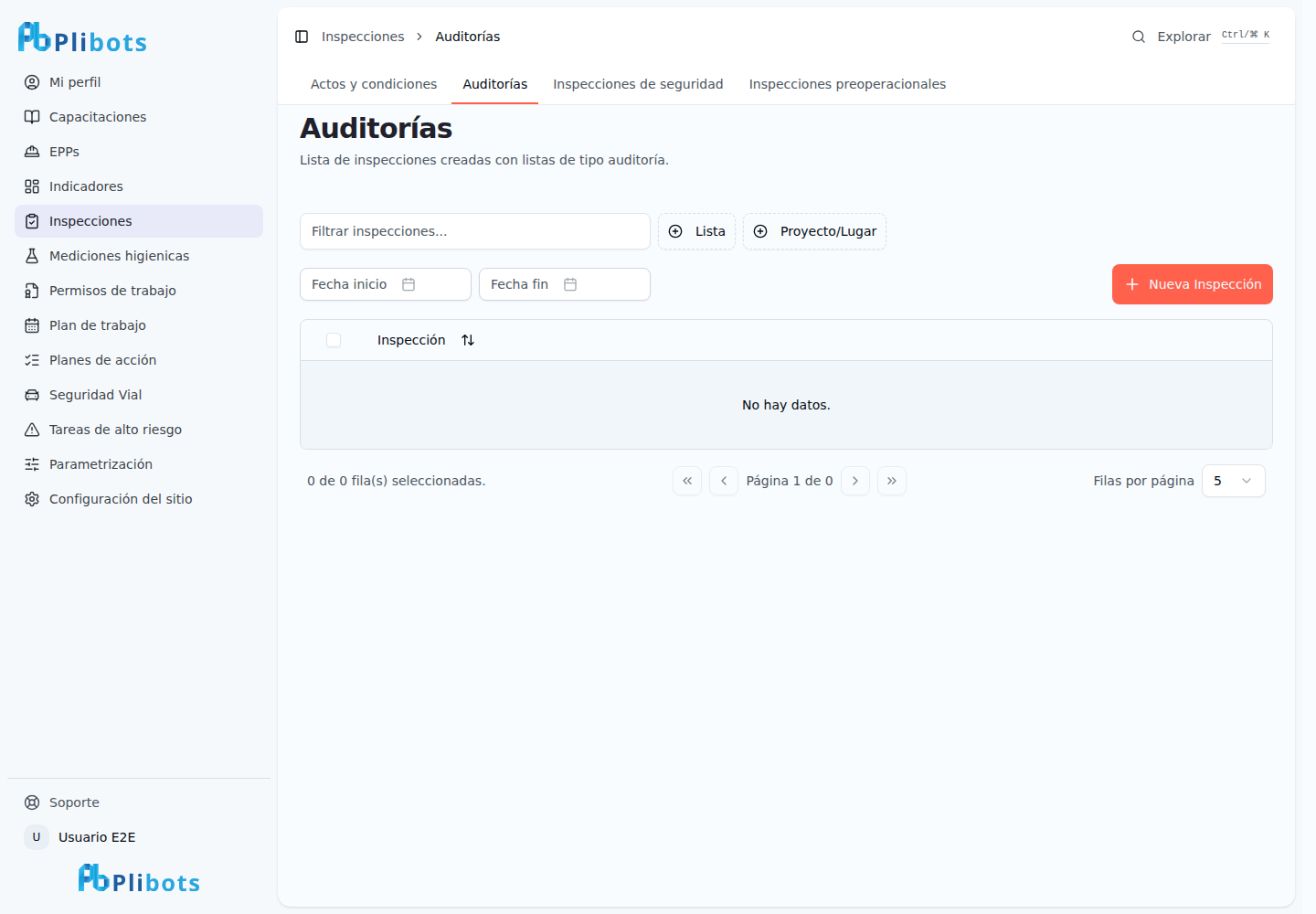1316x914 pixels.
Task: Go to last page double-chevron
Action: tap(892, 481)
